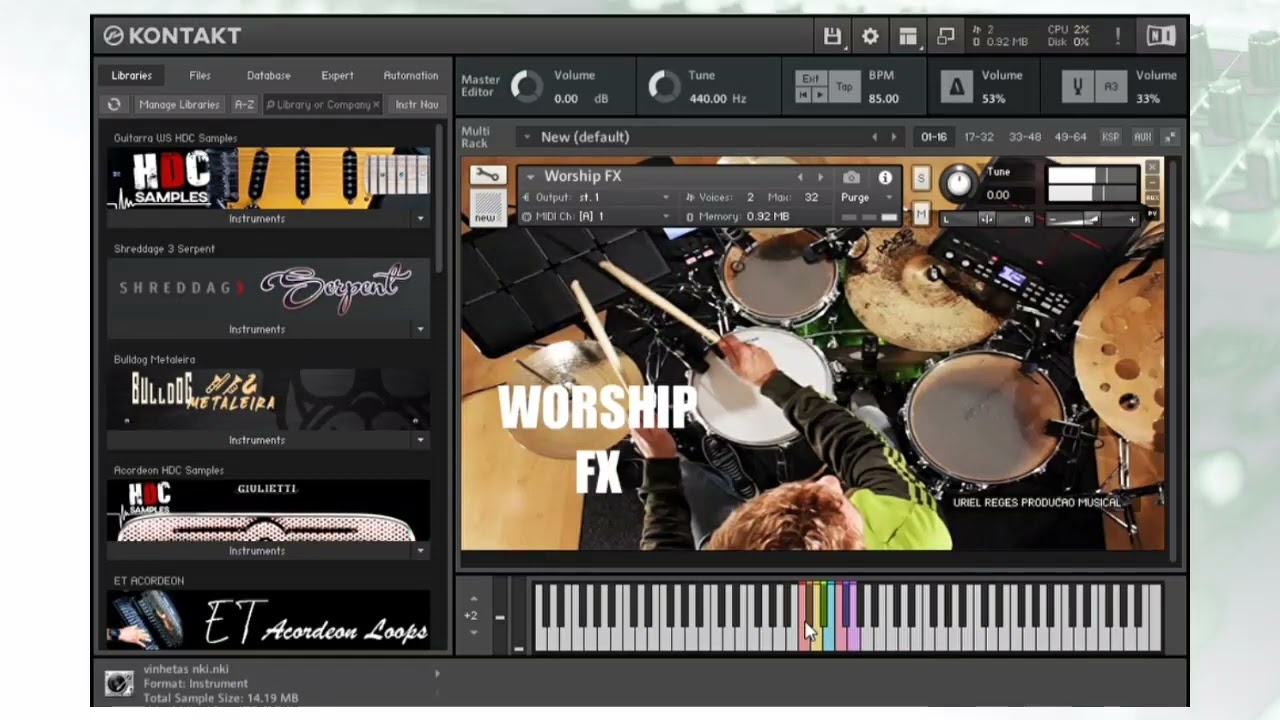Click the panic exclamation mark icon

point(1117,36)
